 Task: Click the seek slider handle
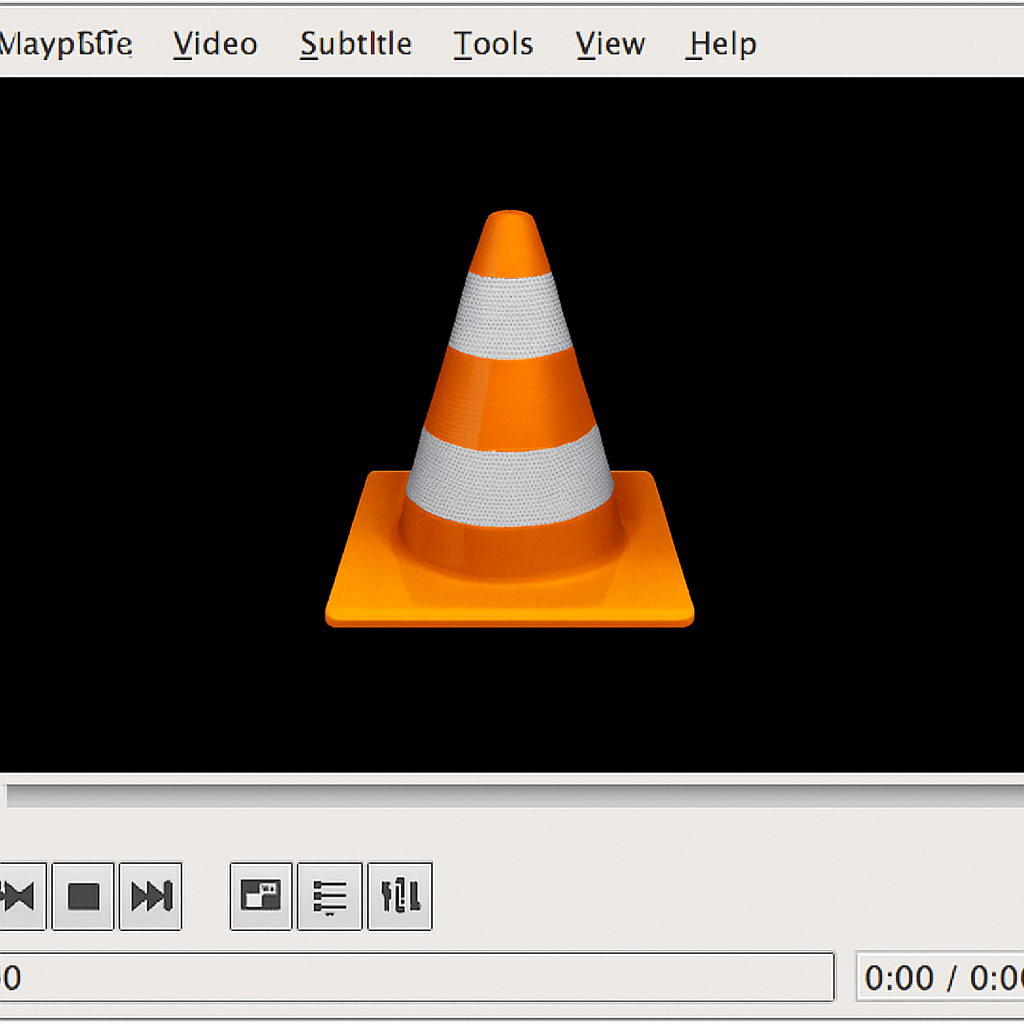tap(8, 795)
